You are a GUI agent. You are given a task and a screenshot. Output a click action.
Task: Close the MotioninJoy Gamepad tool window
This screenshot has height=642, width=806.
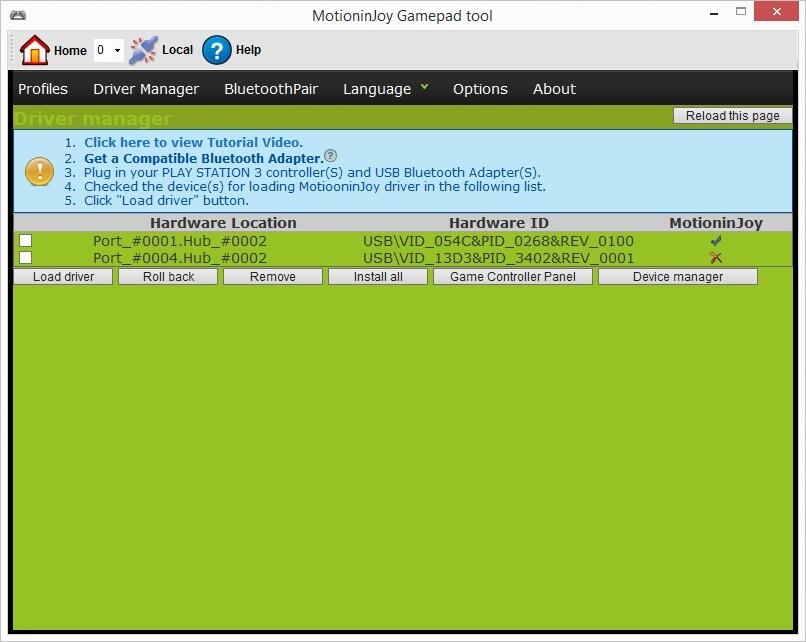[x=776, y=11]
